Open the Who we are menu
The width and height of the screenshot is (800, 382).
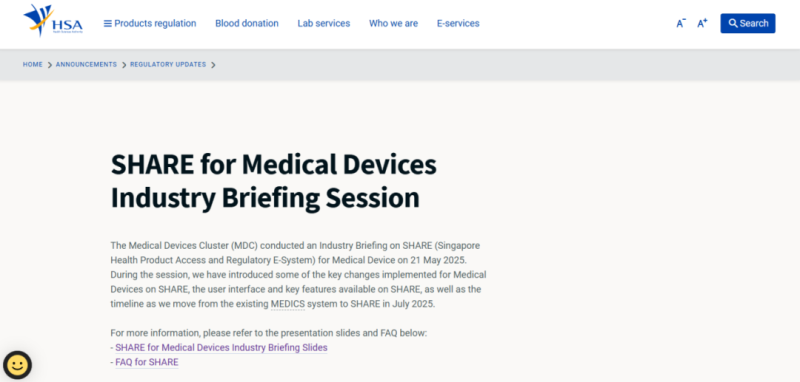[393, 23]
